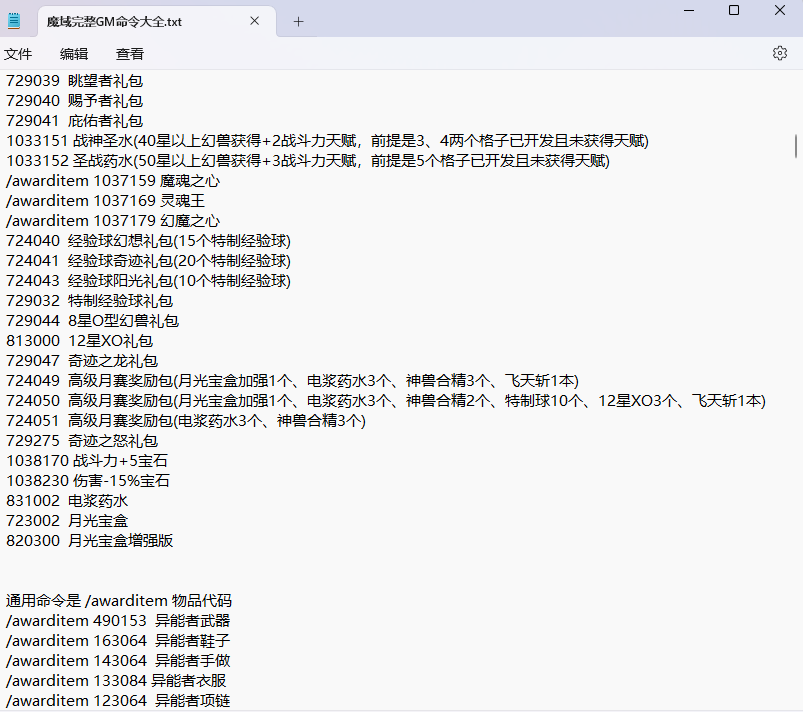This screenshot has height=712, width=803.
Task: Close the 魔域完整GM命令大全.txt tab
Action: coord(254,21)
